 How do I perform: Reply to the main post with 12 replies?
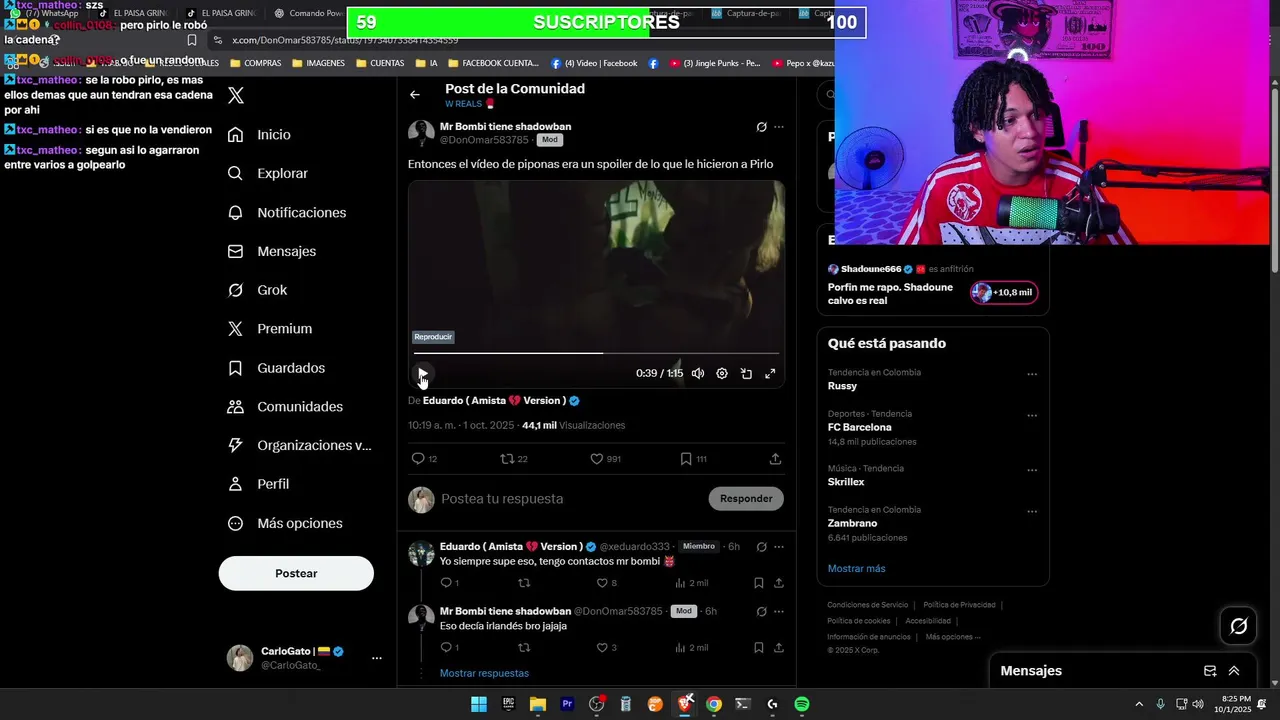[424, 459]
